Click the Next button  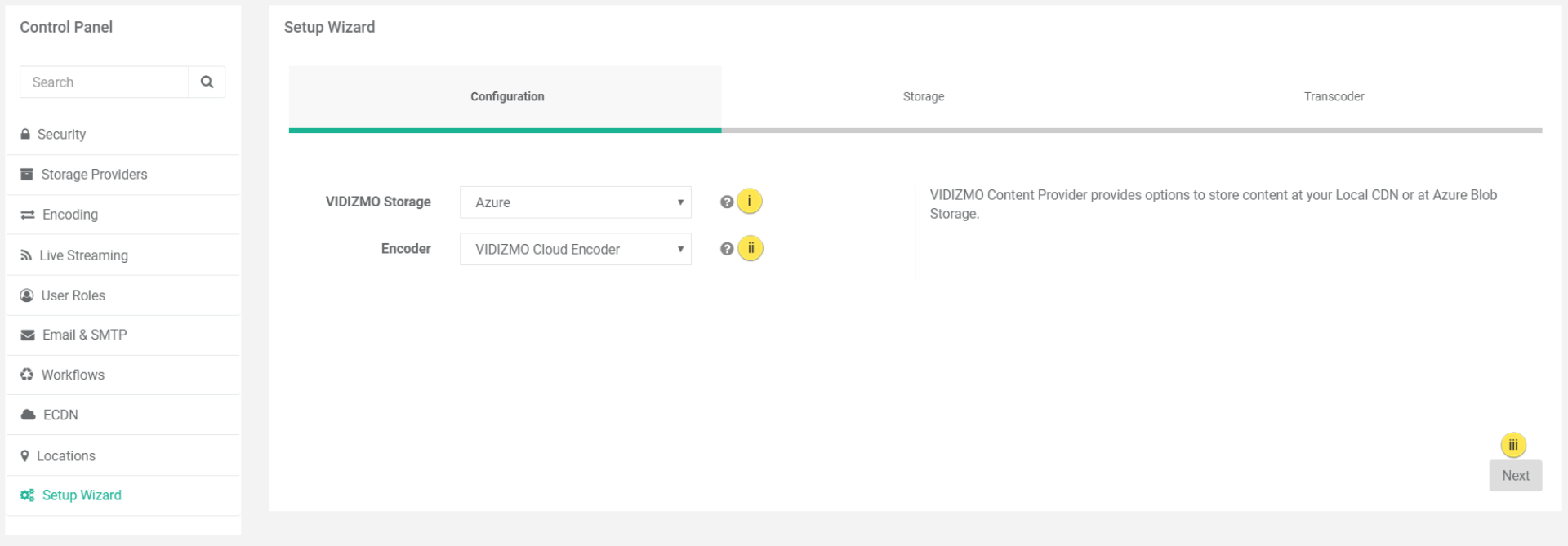tap(1515, 476)
